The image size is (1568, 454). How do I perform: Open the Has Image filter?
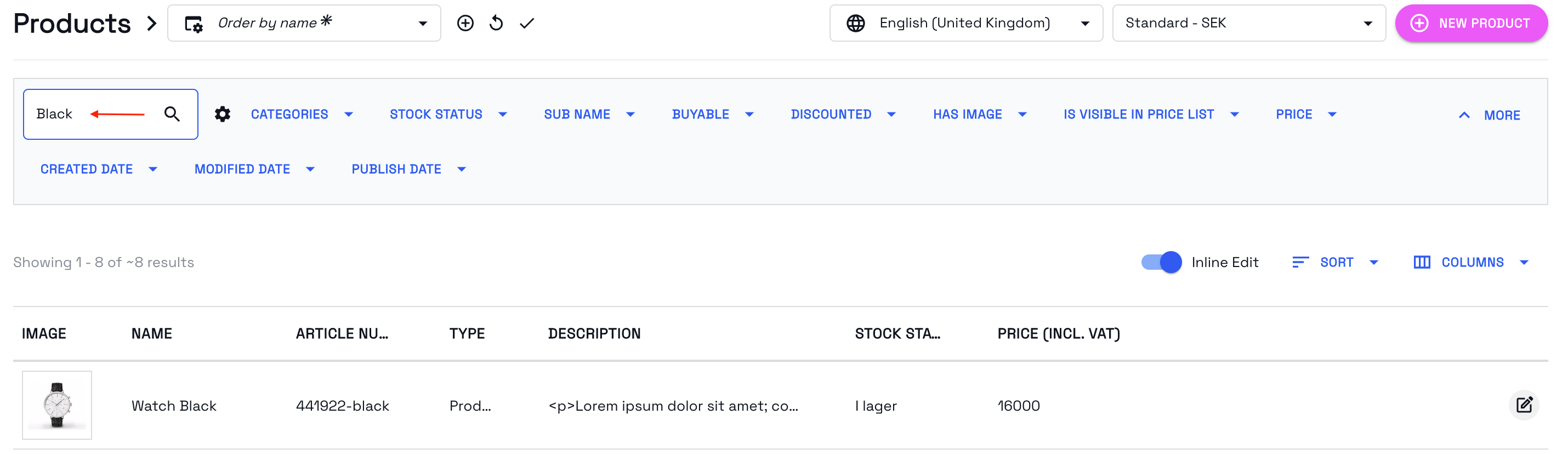pos(980,114)
